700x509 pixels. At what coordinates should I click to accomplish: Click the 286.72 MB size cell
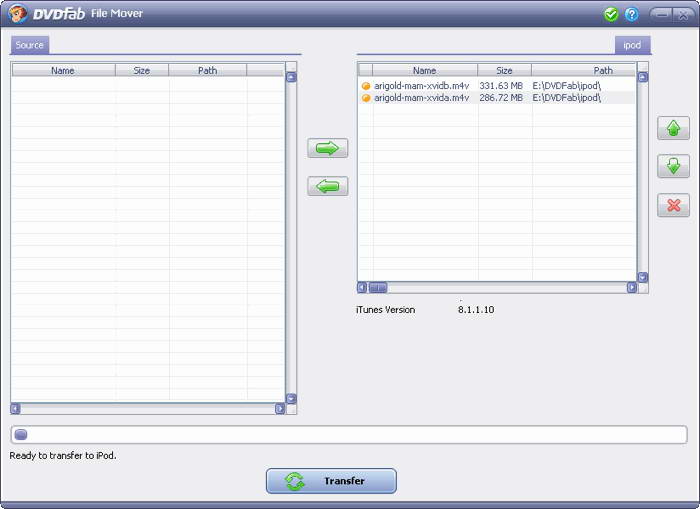(x=501, y=97)
